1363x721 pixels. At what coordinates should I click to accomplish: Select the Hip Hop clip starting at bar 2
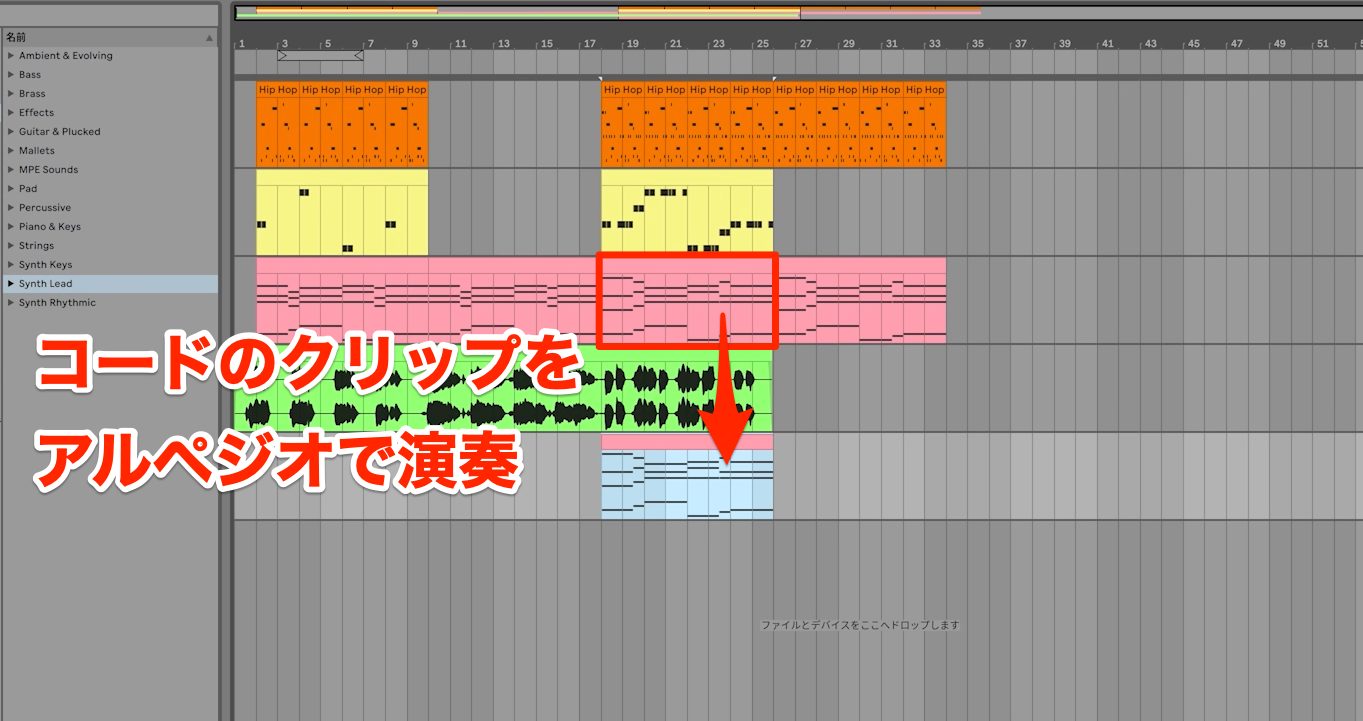277,124
